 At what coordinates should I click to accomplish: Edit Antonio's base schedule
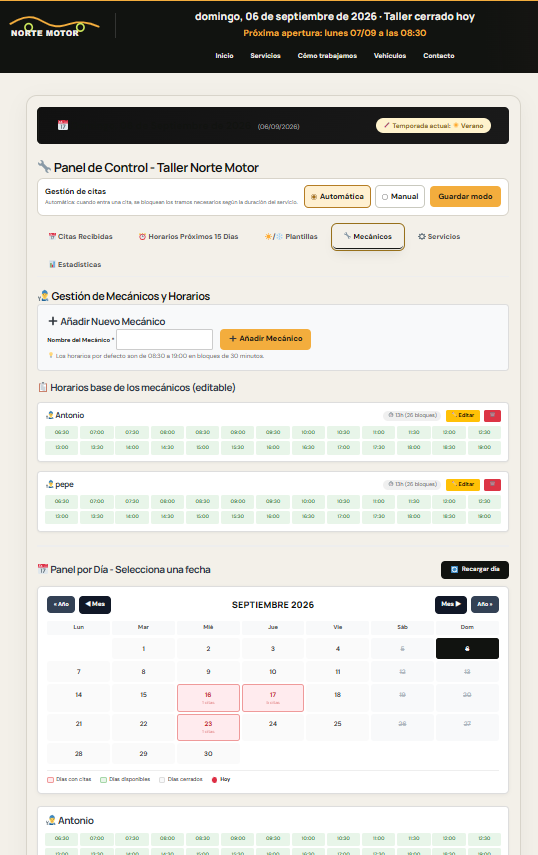click(x=463, y=416)
